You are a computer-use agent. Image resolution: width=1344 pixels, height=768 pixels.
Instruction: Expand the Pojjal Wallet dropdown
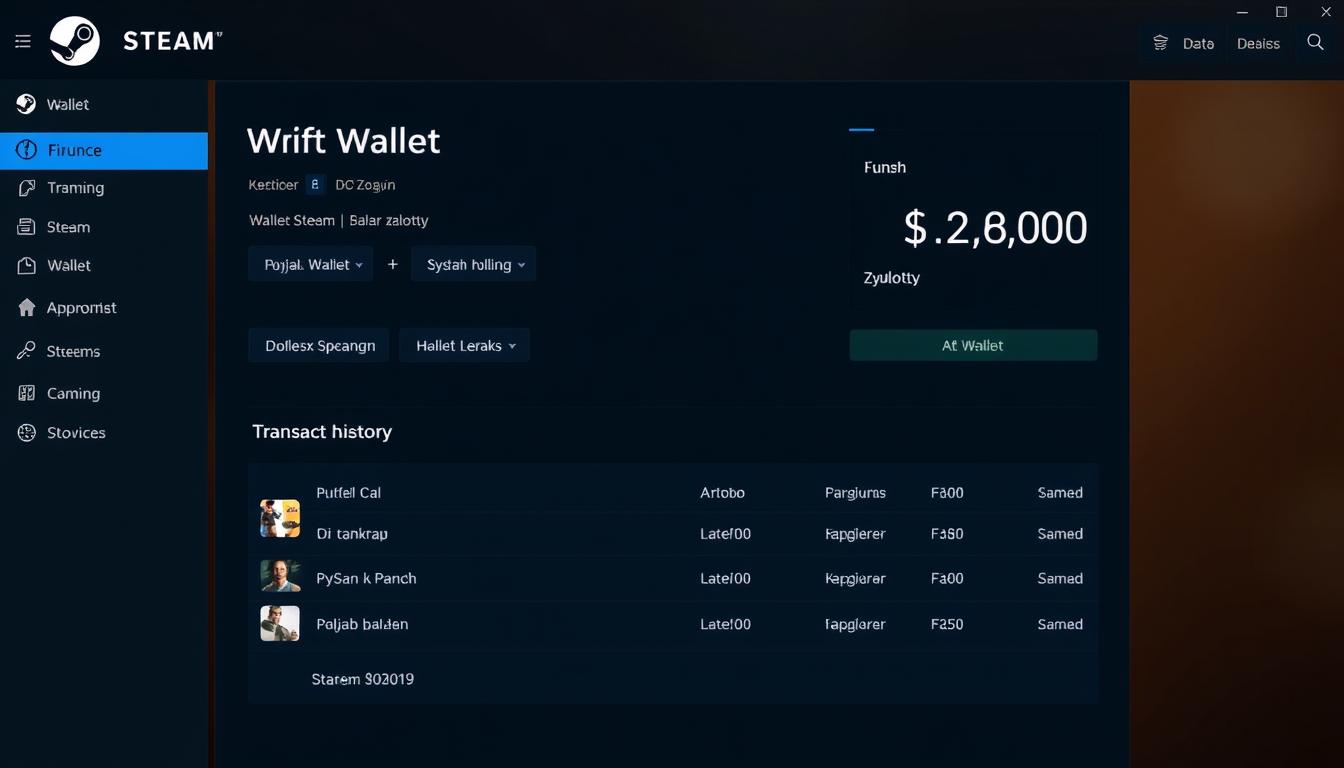[x=310, y=264]
